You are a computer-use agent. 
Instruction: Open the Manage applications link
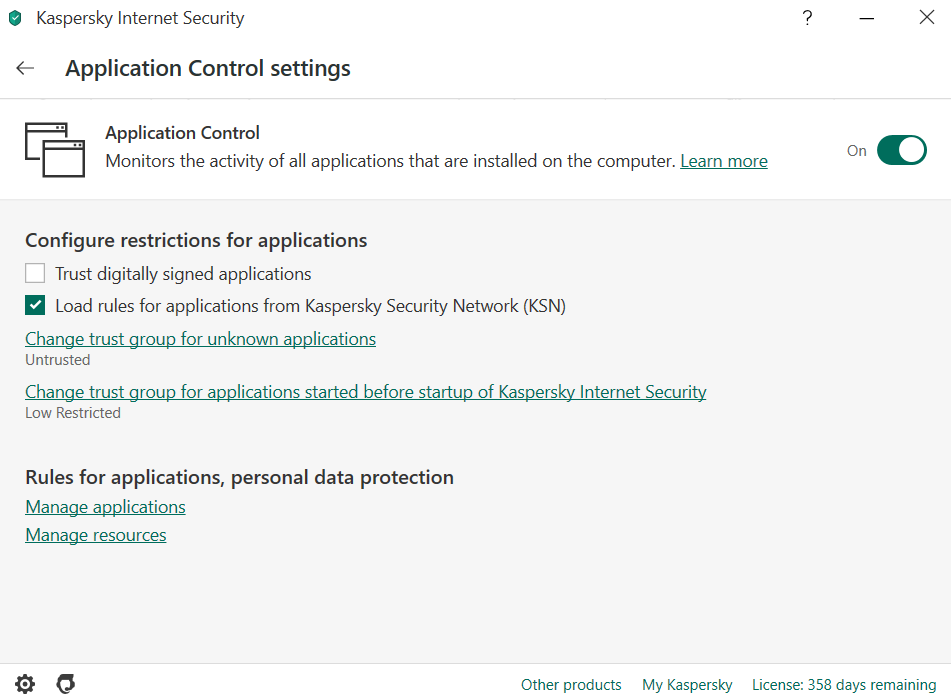tap(105, 507)
